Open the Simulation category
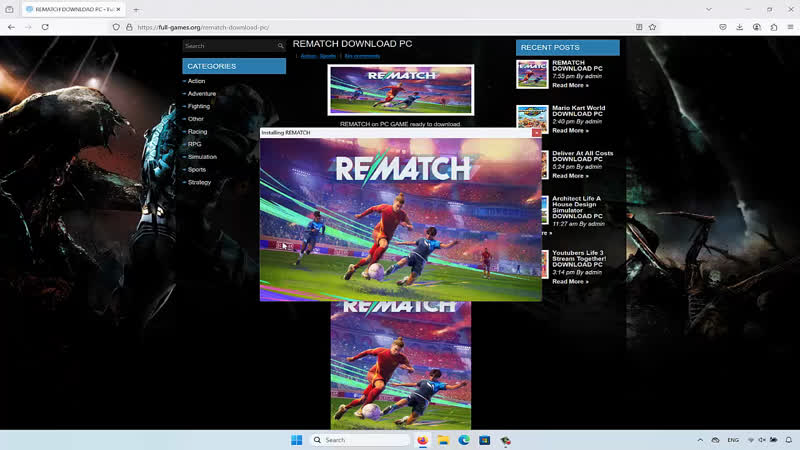This screenshot has height=450, width=800. [x=202, y=157]
